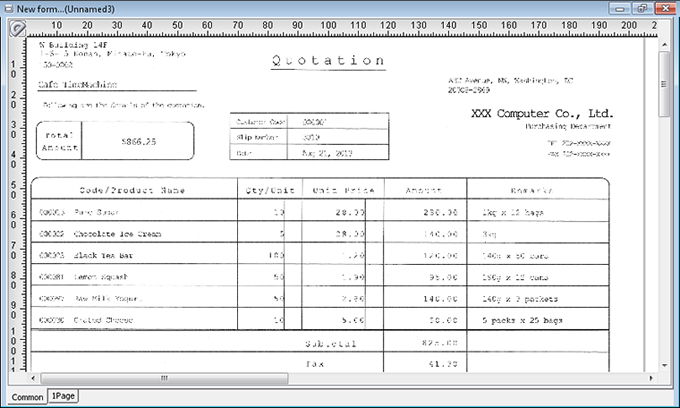Select the Remarks column header
The height and width of the screenshot is (408, 680).
[x=532, y=190]
